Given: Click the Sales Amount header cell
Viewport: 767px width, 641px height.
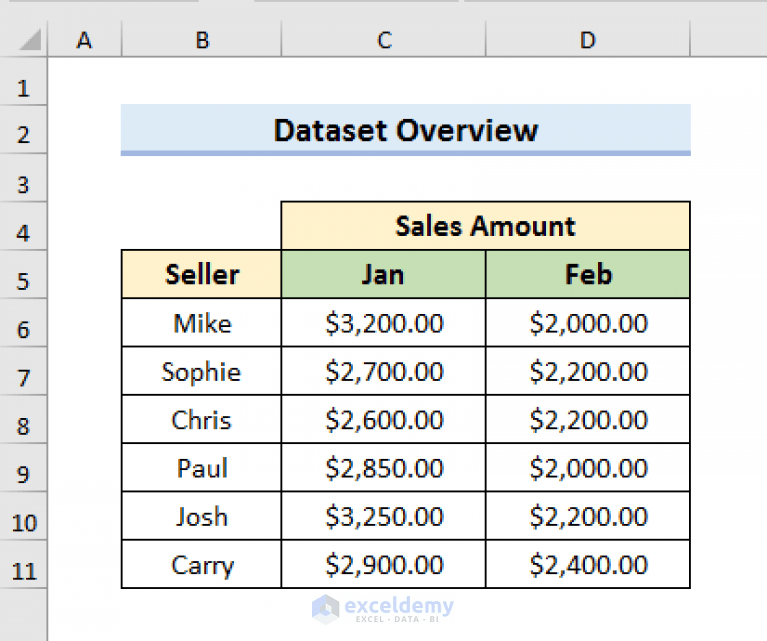Looking at the screenshot, I should [485, 226].
